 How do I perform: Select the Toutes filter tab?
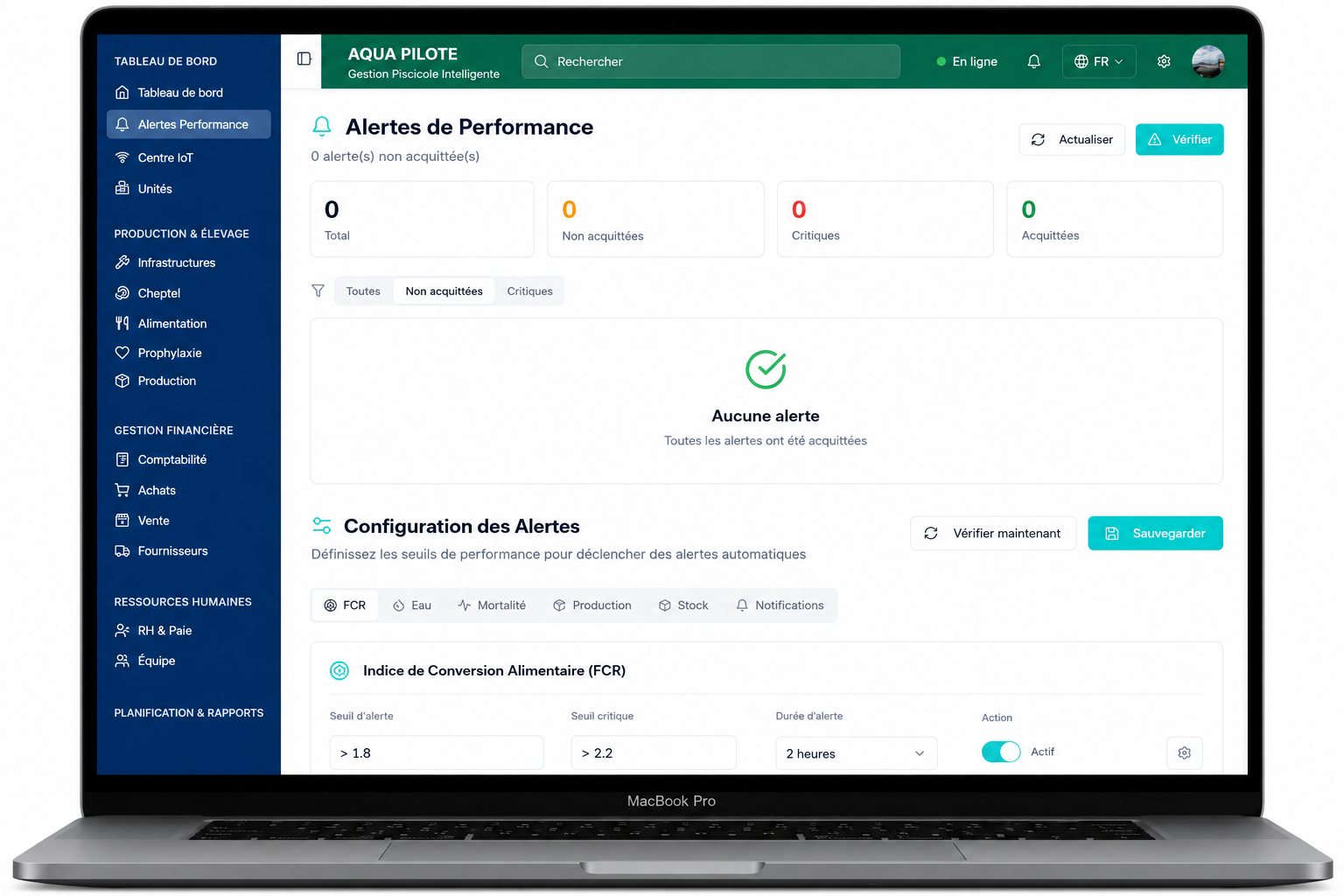[363, 291]
